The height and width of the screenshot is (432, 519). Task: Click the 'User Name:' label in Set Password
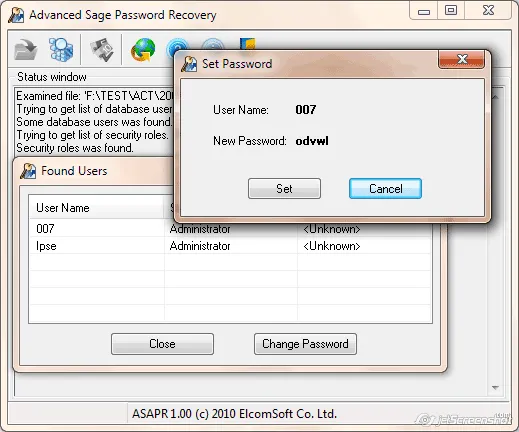tap(241, 110)
